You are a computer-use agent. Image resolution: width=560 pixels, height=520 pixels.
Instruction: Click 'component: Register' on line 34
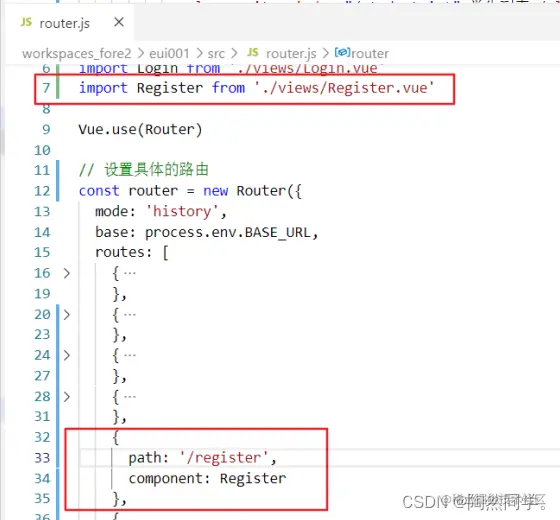[208, 479]
